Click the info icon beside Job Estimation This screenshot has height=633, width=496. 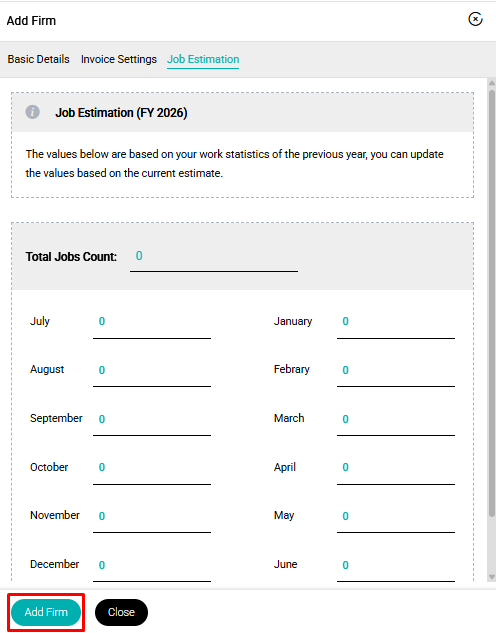[x=33, y=112]
